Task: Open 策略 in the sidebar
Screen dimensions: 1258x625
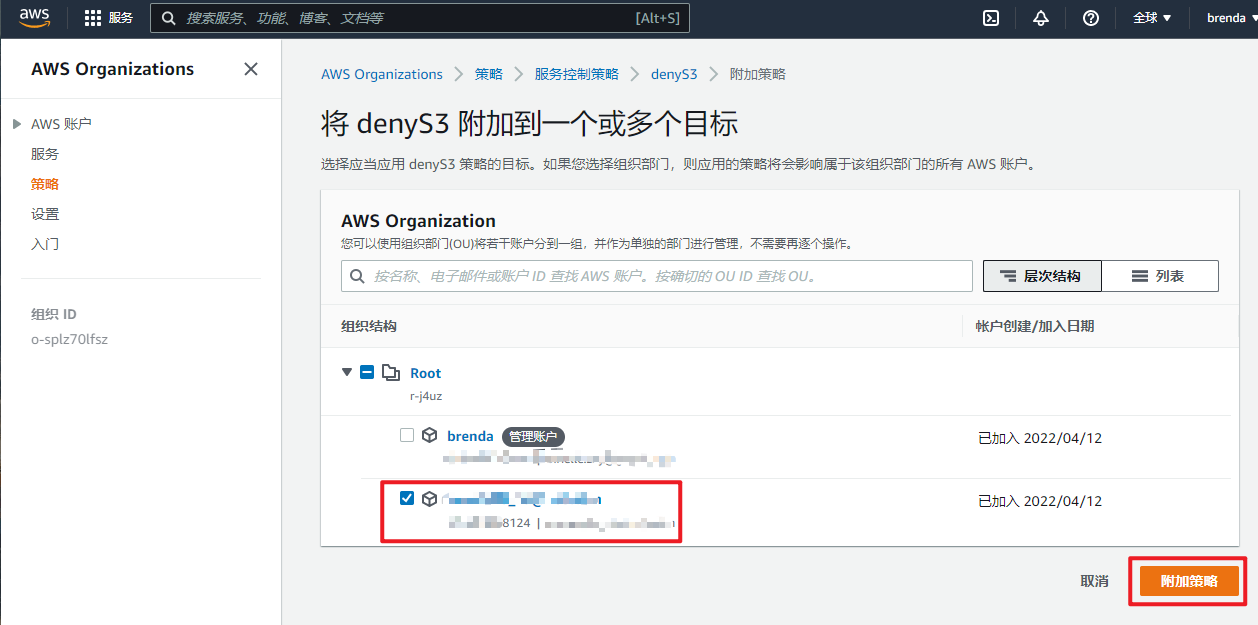Action: 45,184
